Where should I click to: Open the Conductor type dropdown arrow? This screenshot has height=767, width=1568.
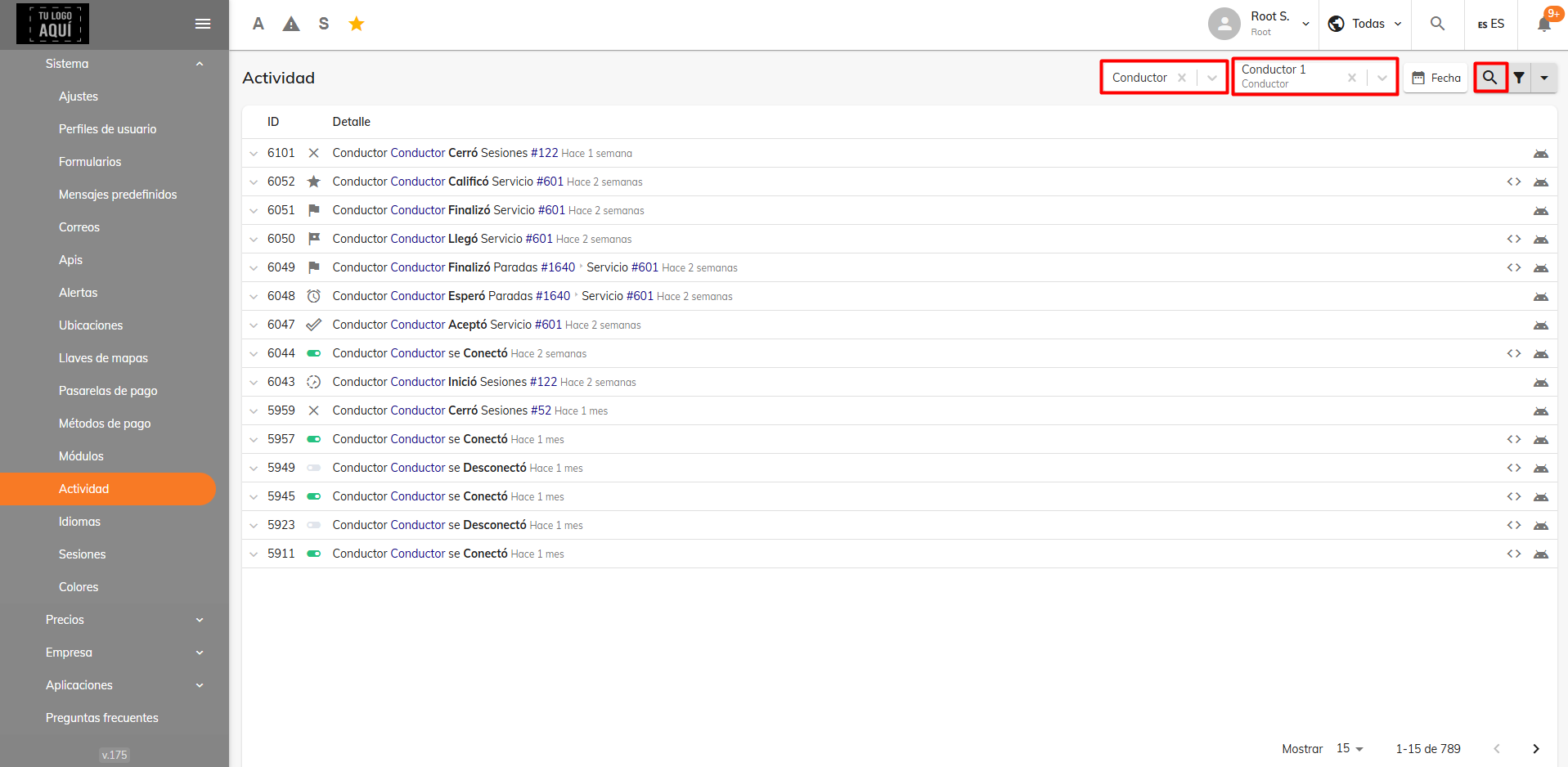pos(1212,78)
